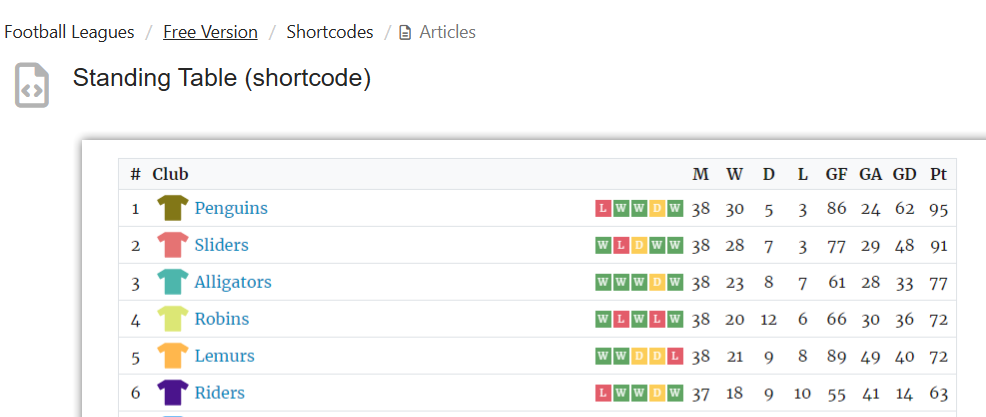Click the Sliders pink jersey icon
Image resolution: width=986 pixels, height=417 pixels.
tap(172, 245)
